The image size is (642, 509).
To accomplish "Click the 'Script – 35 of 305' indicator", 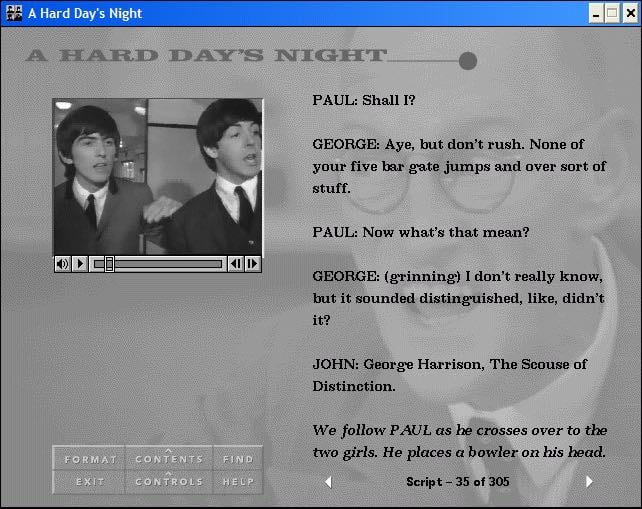I will (x=458, y=482).
